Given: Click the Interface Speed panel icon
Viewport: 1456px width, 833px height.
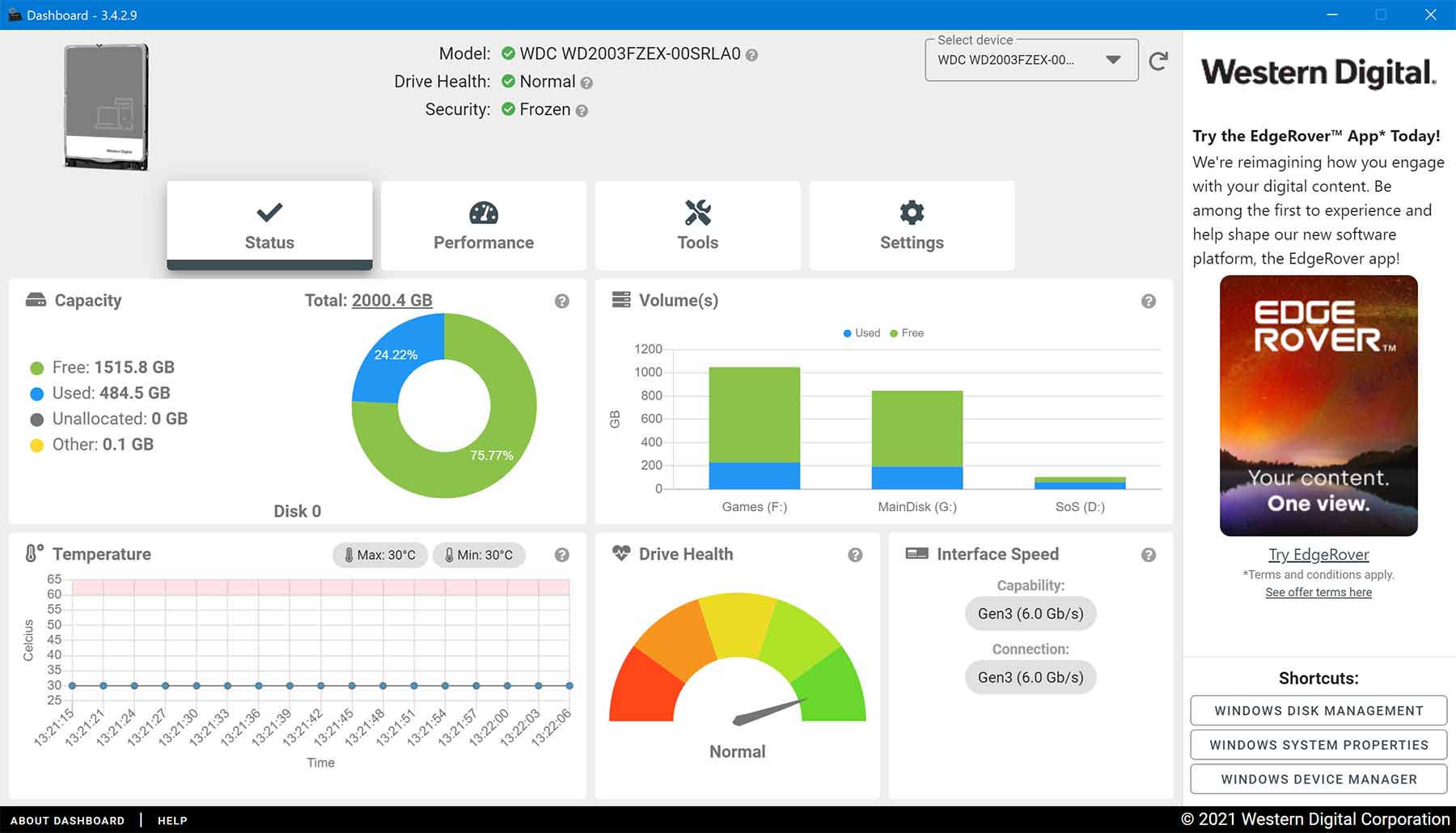Looking at the screenshot, I should pos(916,553).
